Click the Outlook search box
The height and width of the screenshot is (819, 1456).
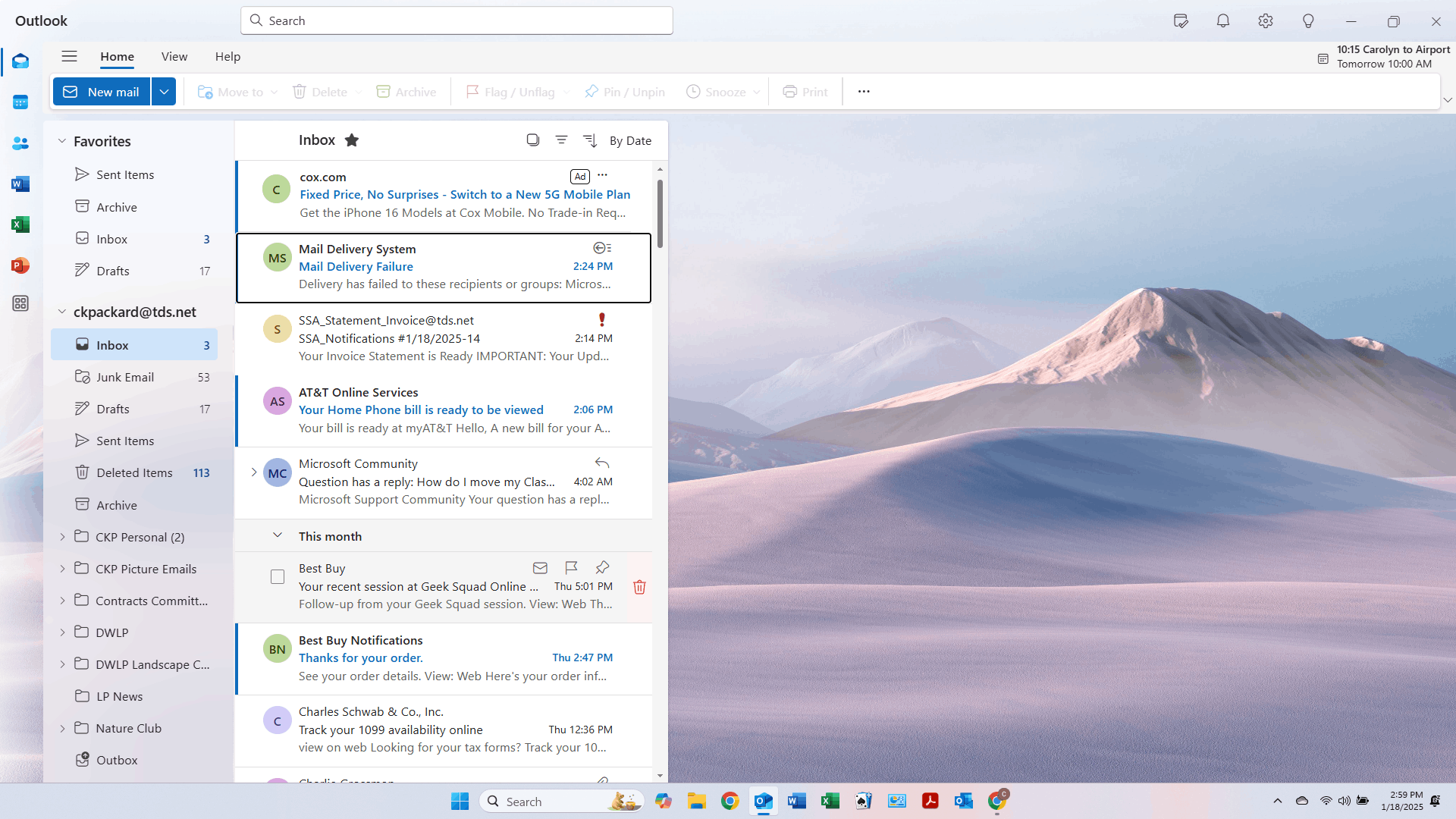point(457,20)
